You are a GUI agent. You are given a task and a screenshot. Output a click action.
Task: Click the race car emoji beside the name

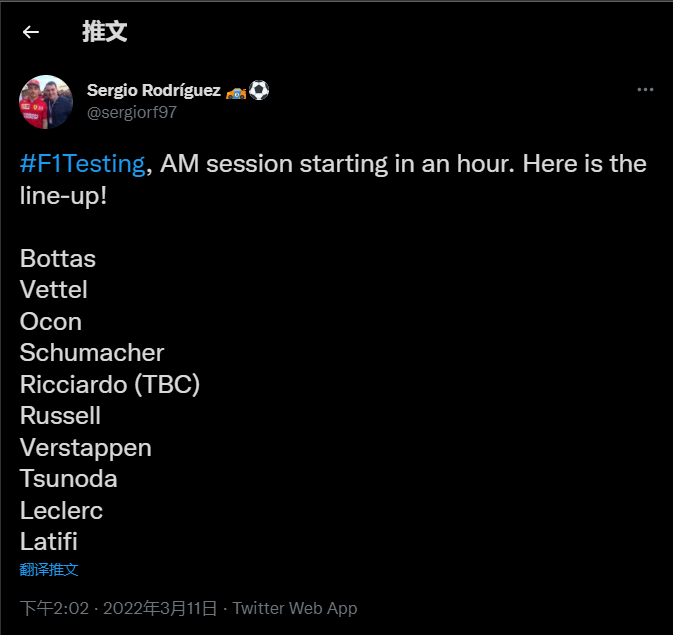(237, 91)
